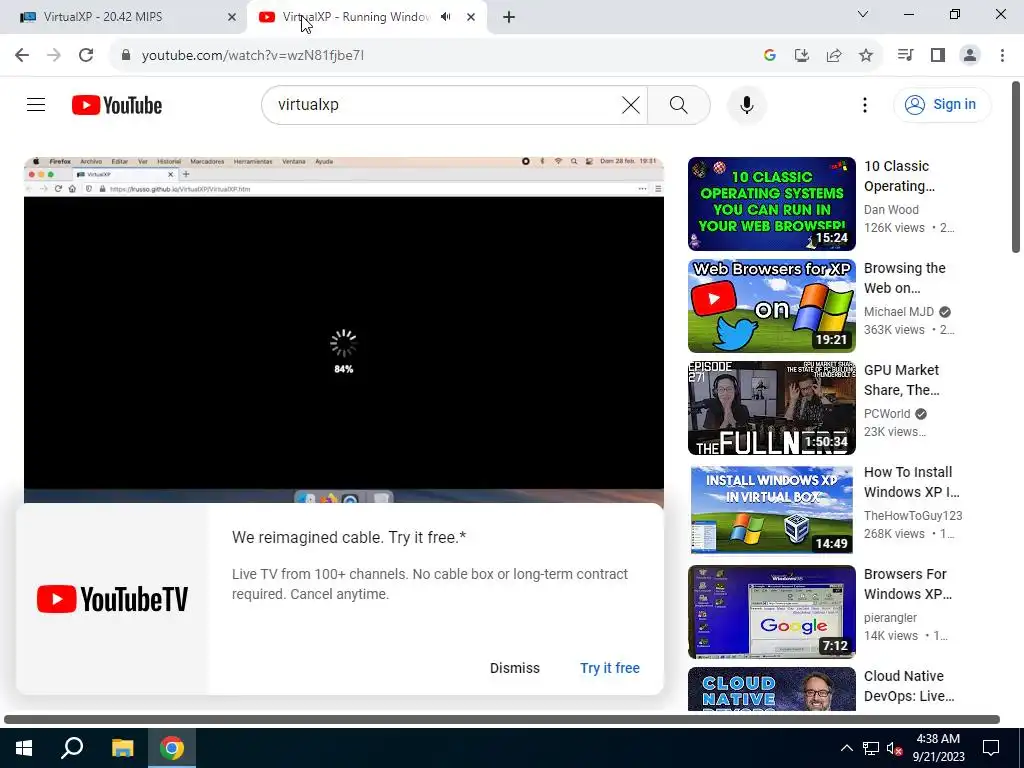Open The Full Nerd video thumbnail
The height and width of the screenshot is (768, 1024).
(x=771, y=408)
